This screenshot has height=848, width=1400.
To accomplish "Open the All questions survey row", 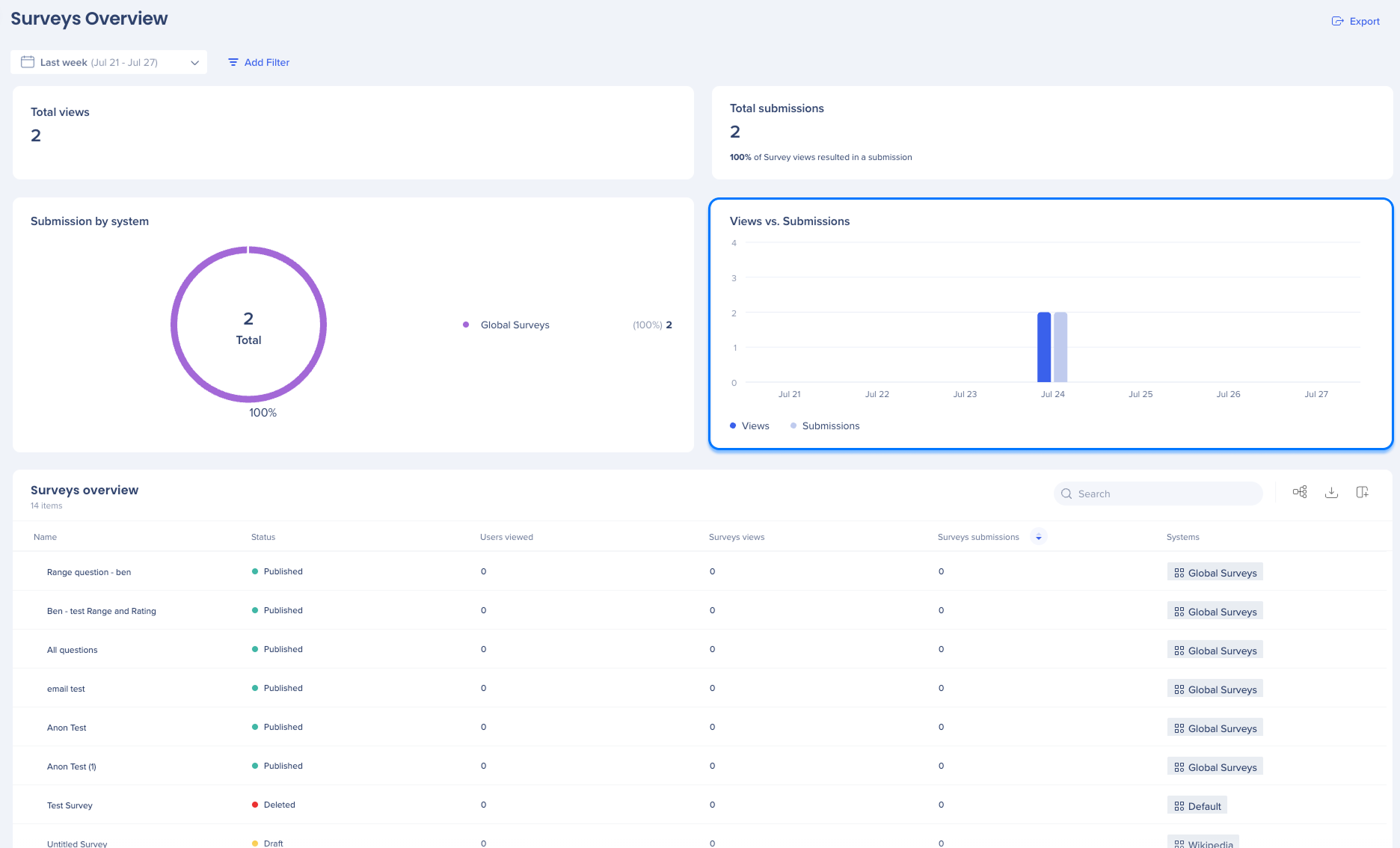I will point(73,650).
